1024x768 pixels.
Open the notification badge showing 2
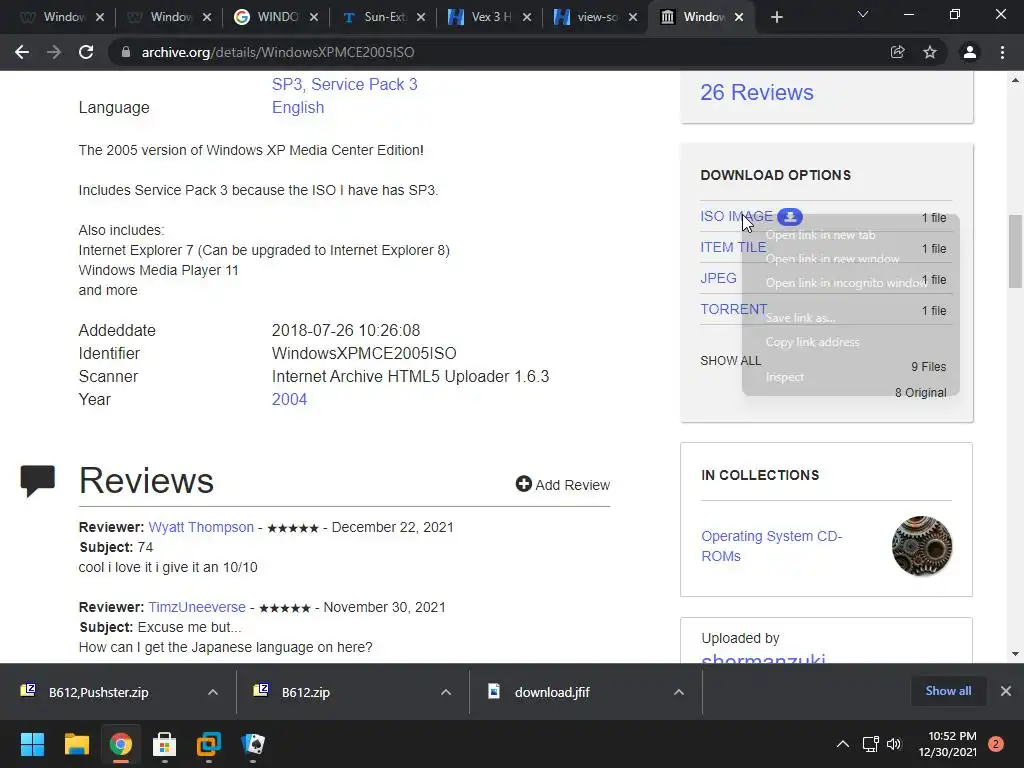tap(996, 744)
